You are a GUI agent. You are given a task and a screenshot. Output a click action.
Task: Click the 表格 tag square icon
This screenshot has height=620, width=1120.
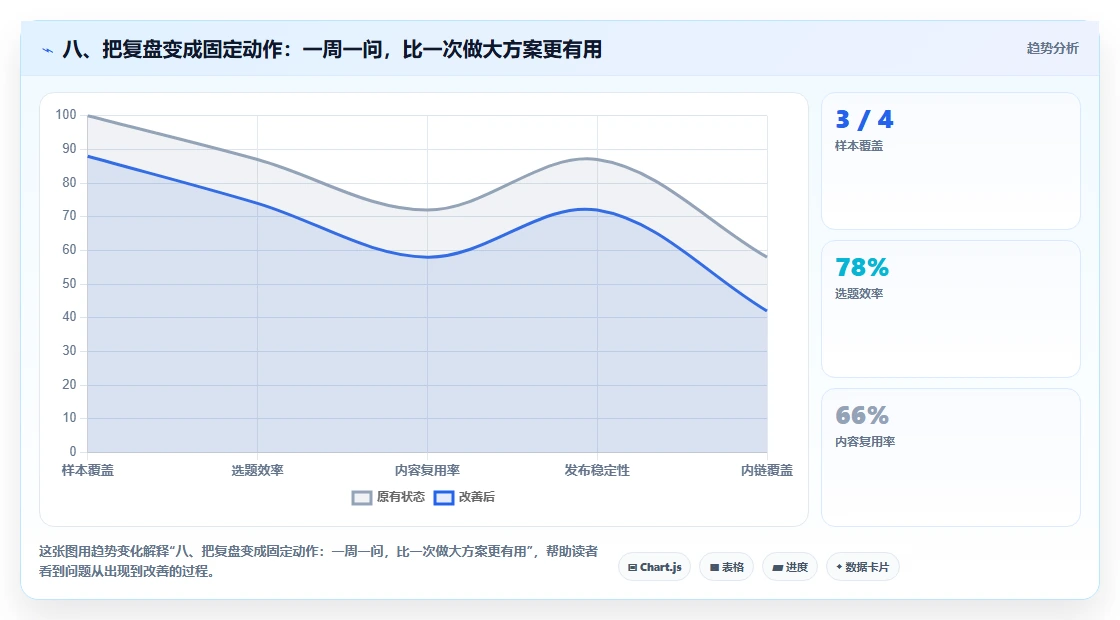[x=714, y=568]
